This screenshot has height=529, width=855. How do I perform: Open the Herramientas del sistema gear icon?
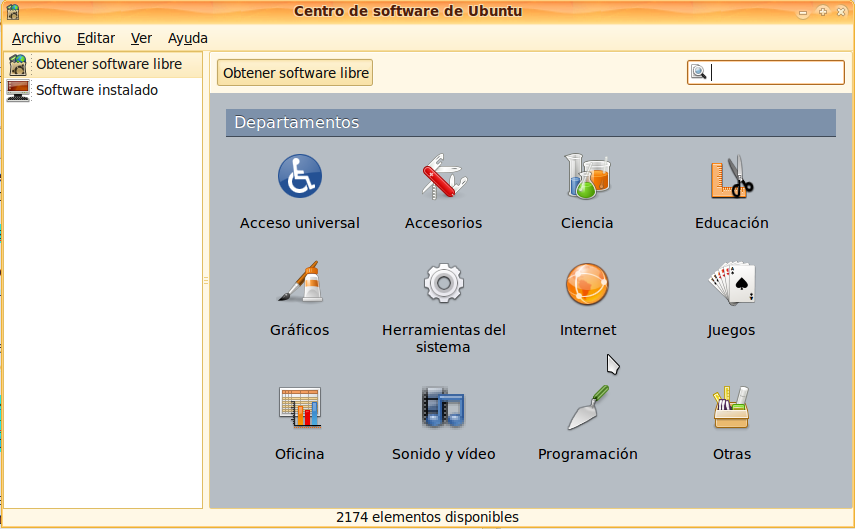coord(443,282)
